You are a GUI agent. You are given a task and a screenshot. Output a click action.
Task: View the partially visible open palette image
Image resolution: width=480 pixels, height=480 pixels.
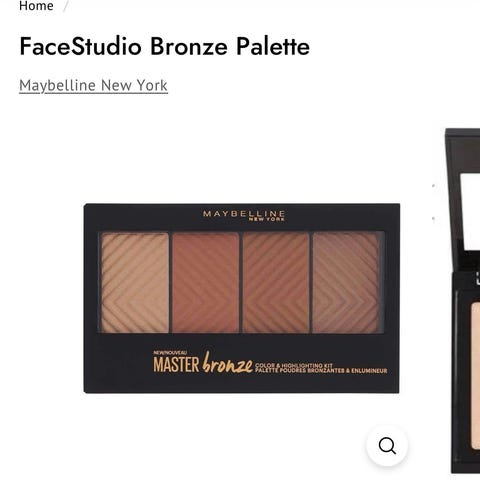point(463,300)
